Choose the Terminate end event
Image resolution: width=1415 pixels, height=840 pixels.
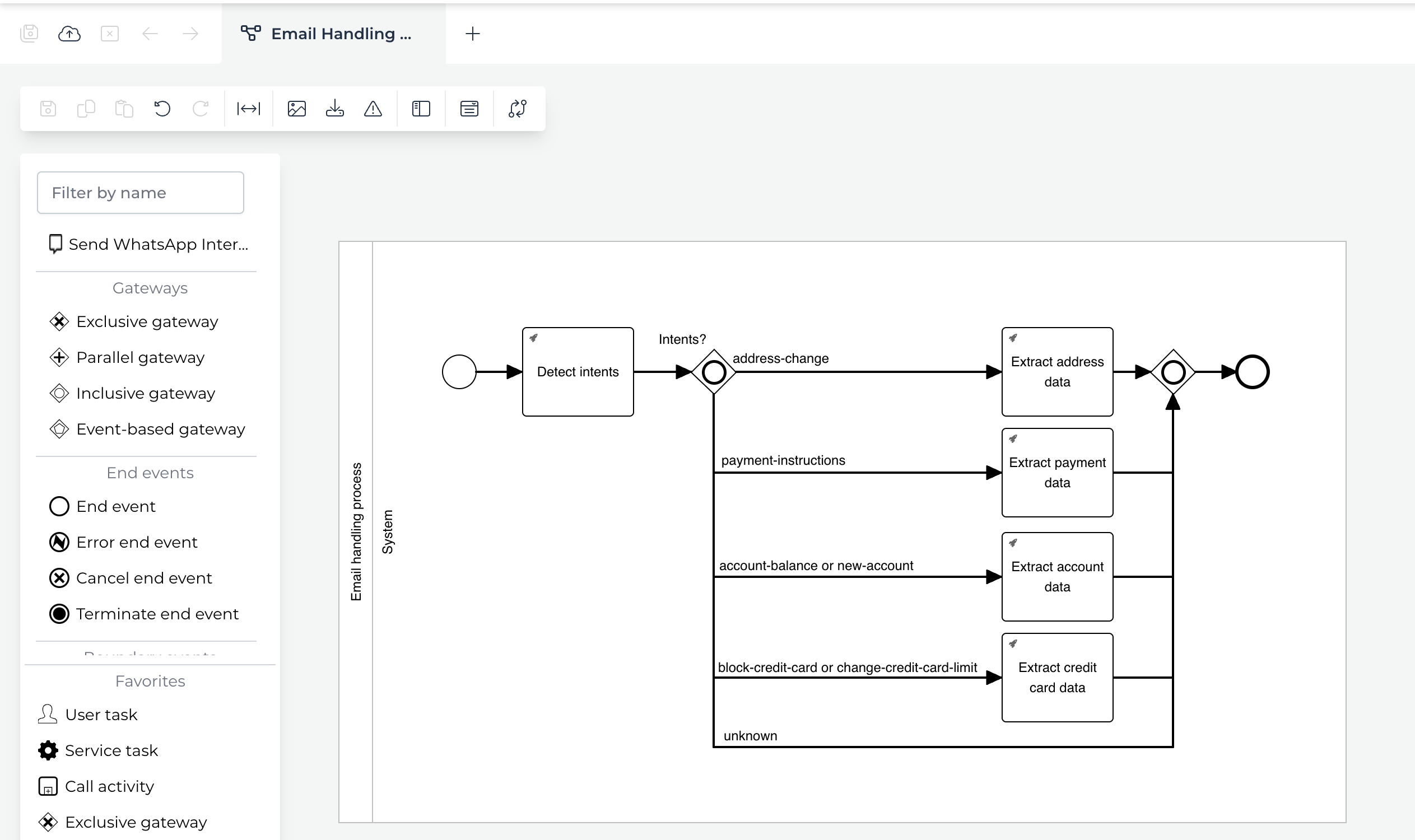pyautogui.click(x=157, y=614)
